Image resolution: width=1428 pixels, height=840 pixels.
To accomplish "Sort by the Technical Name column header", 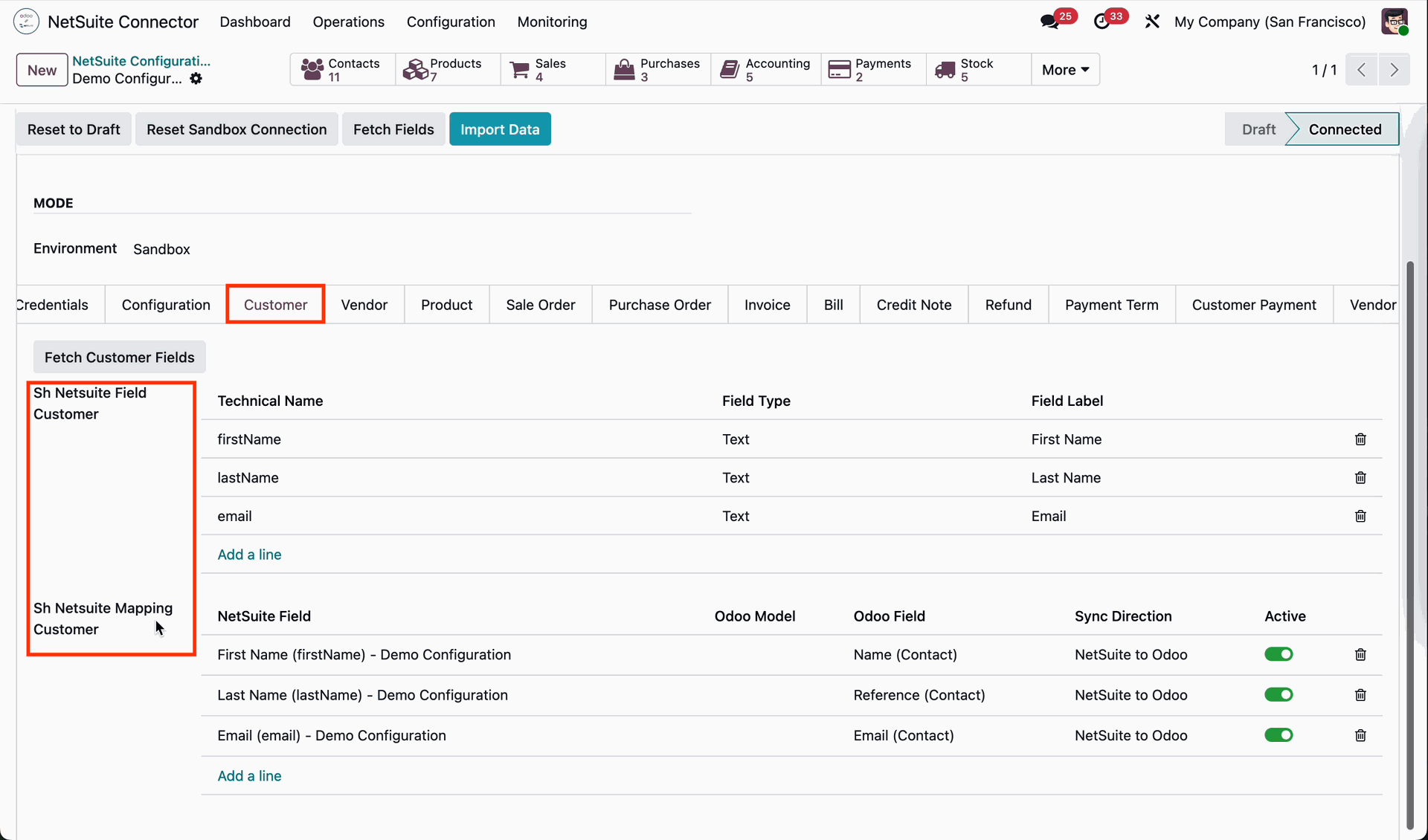I will (270, 401).
